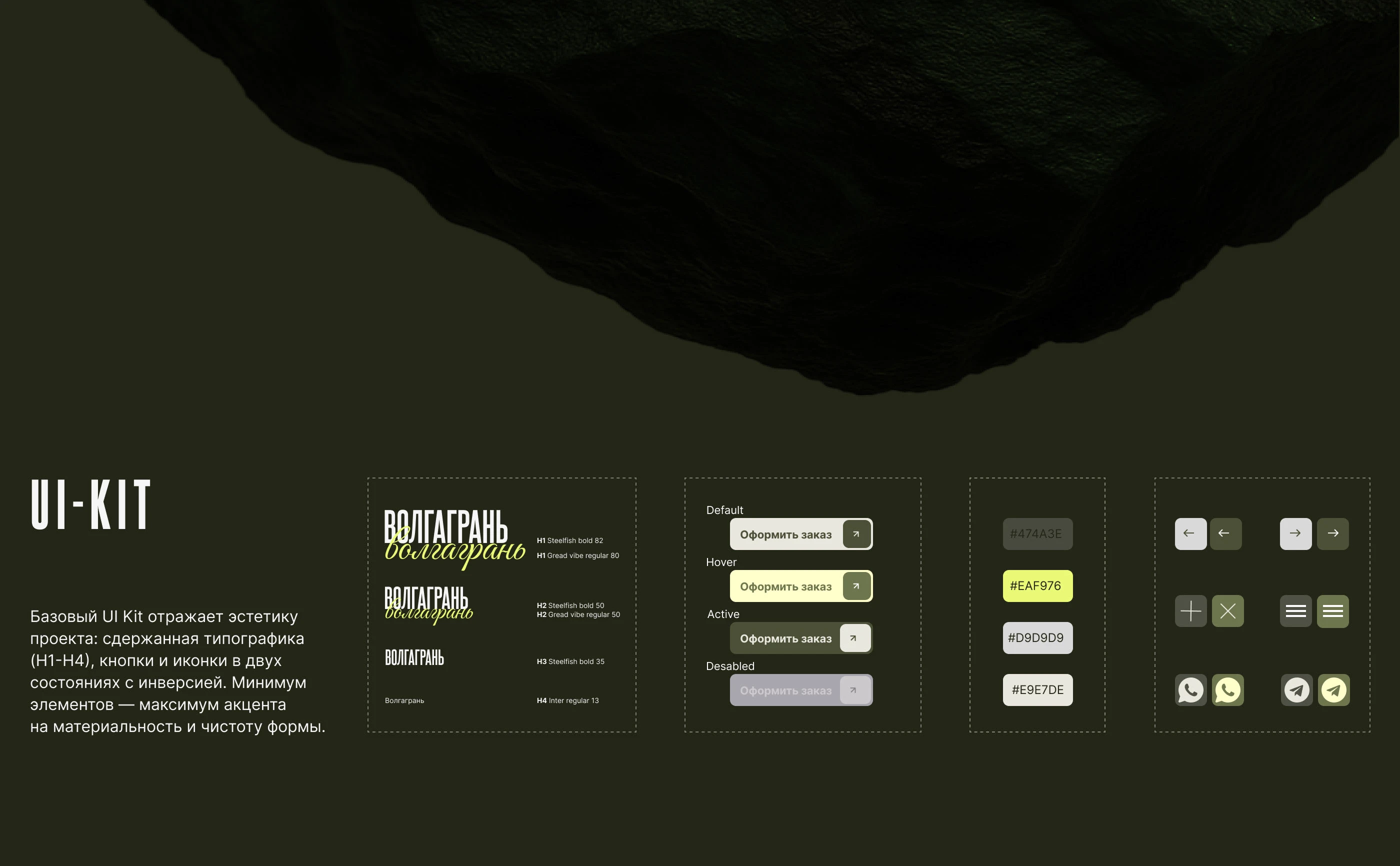Click the light gray left arrow icon
The image size is (1400, 866).
tap(1190, 534)
